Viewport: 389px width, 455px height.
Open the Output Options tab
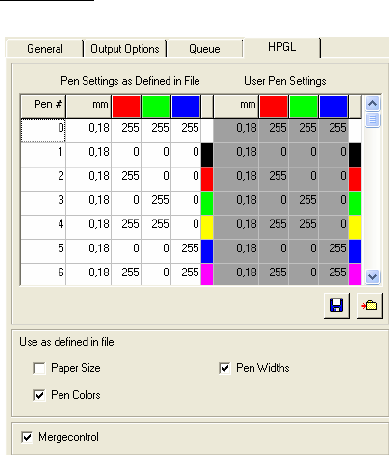click(125, 49)
